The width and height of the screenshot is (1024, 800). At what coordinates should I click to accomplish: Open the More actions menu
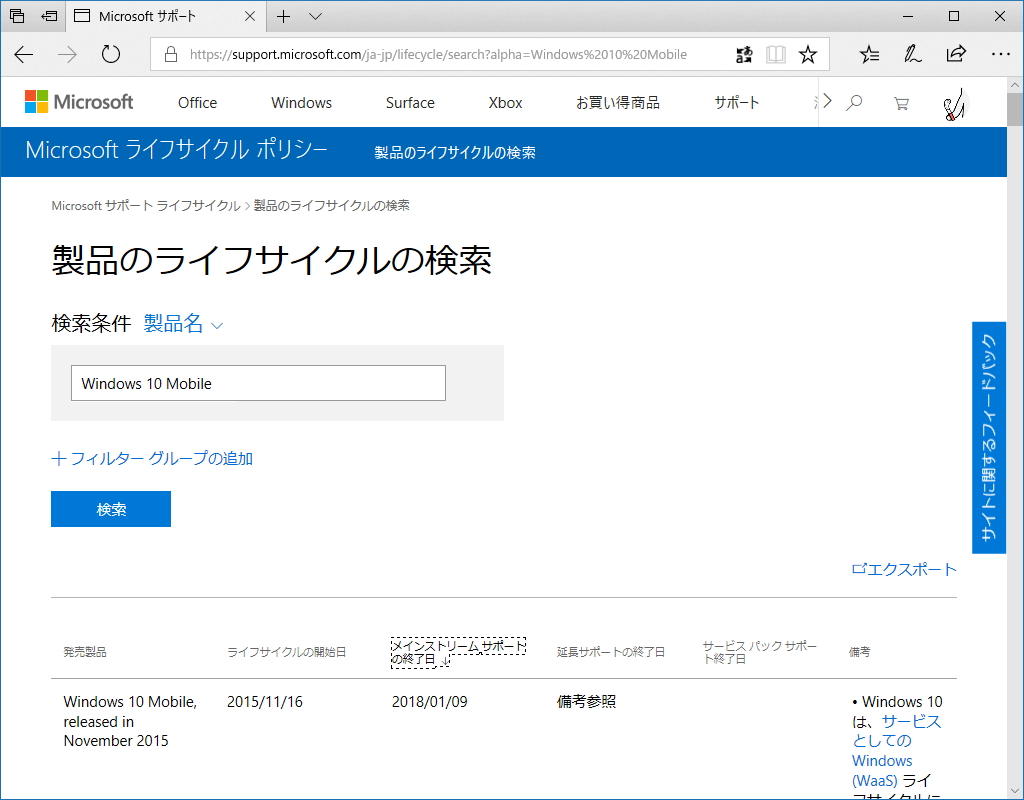1000,54
